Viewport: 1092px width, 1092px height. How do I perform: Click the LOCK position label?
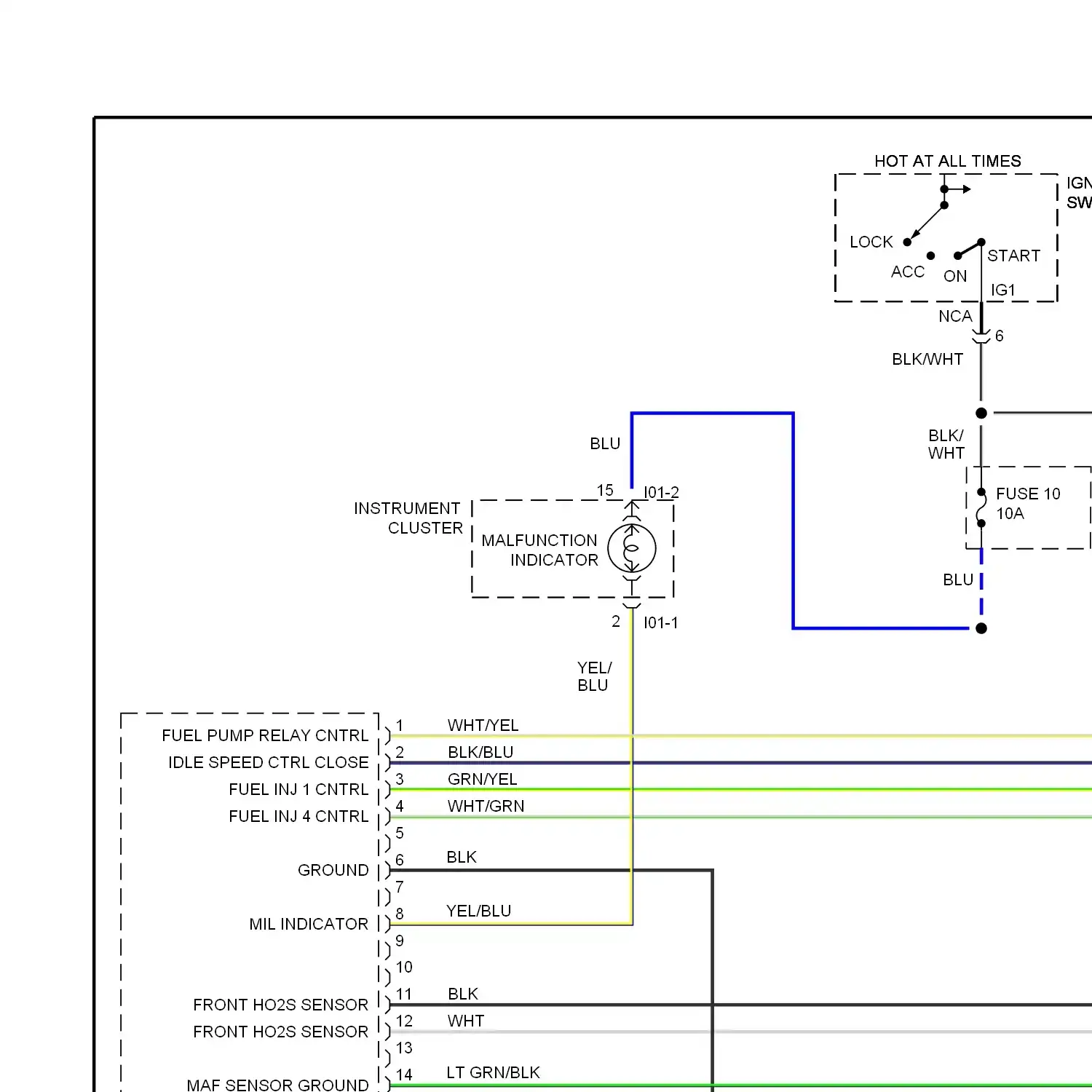(x=871, y=242)
